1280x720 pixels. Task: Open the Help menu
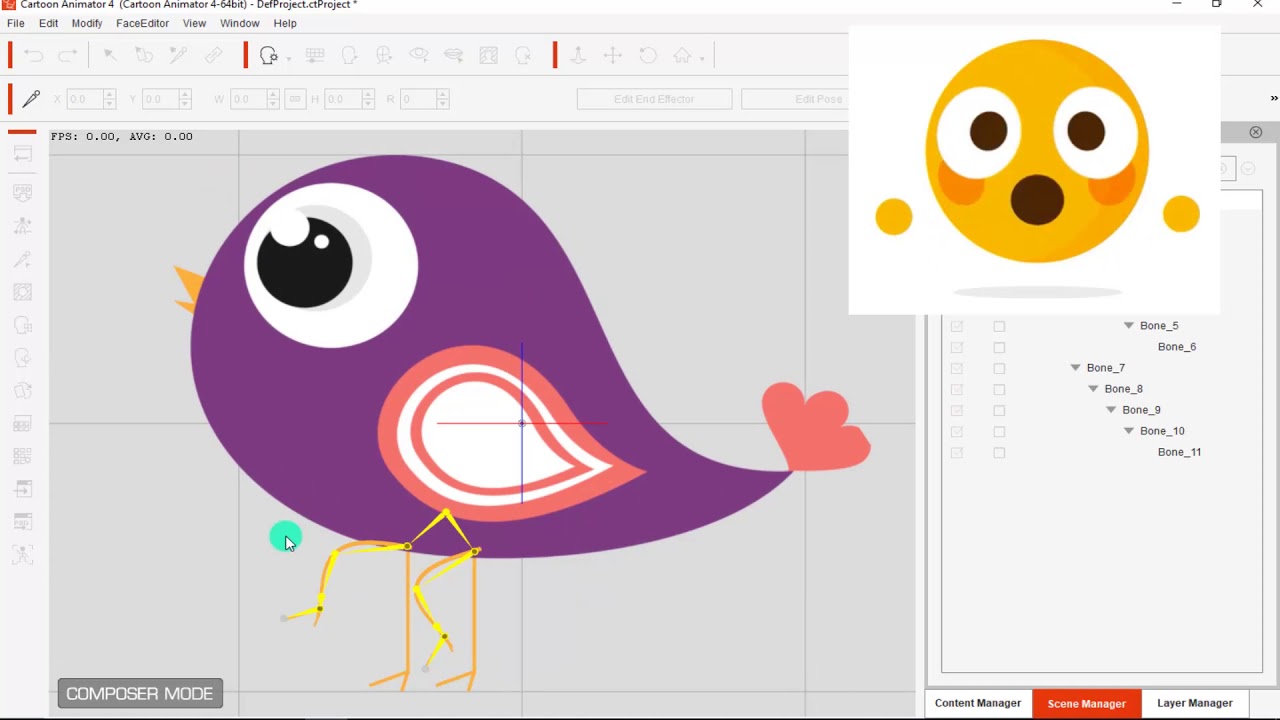[285, 23]
